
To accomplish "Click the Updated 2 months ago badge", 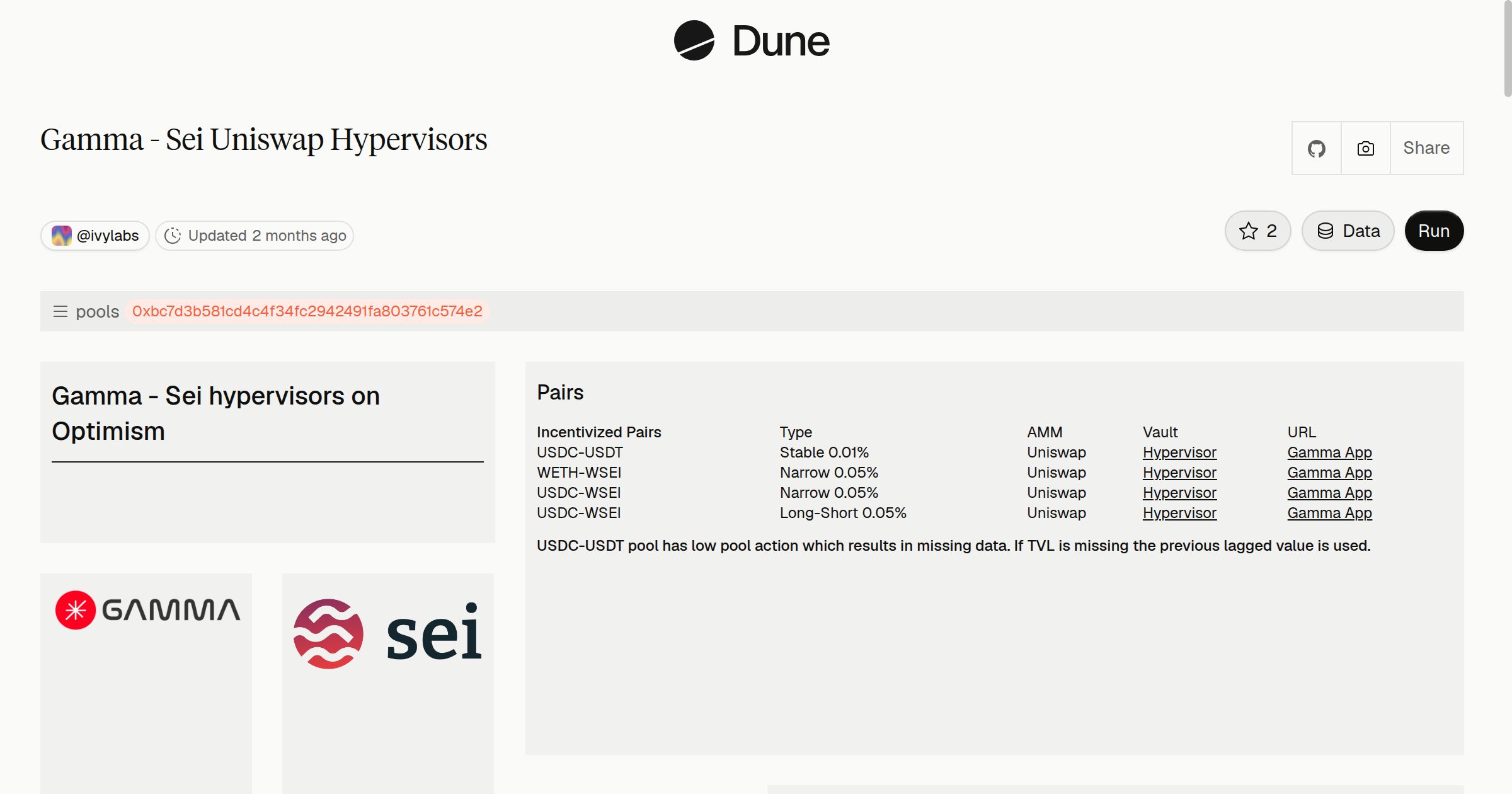I will [255, 236].
